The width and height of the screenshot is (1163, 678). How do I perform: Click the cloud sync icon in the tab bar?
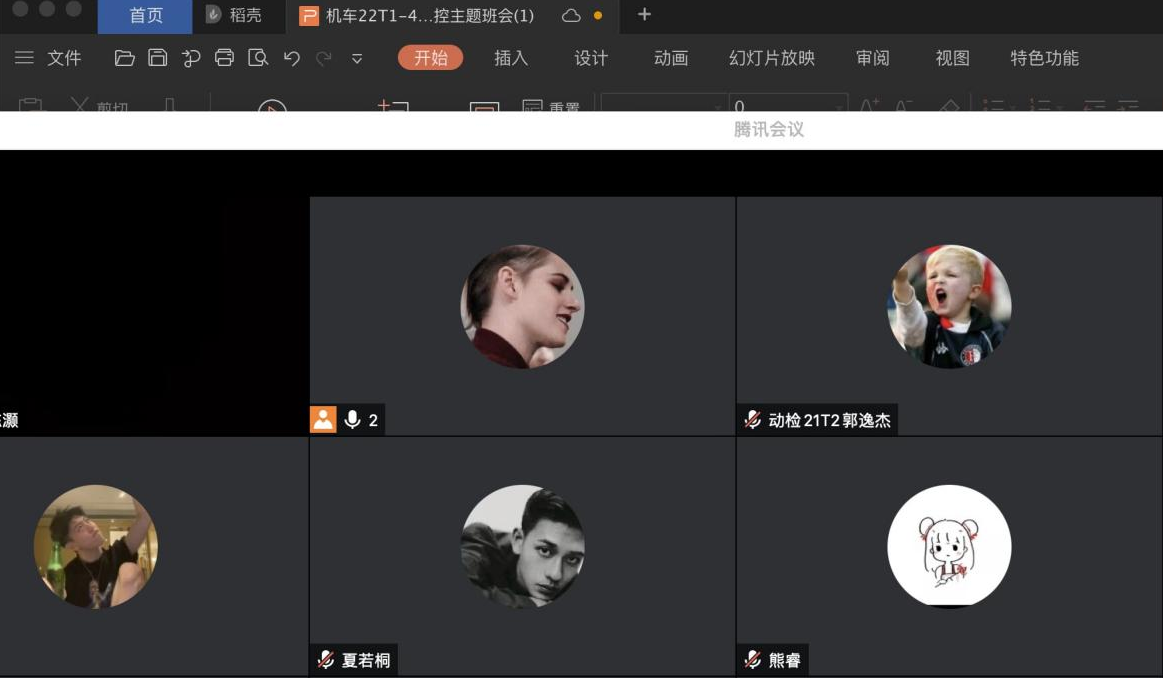tap(570, 16)
